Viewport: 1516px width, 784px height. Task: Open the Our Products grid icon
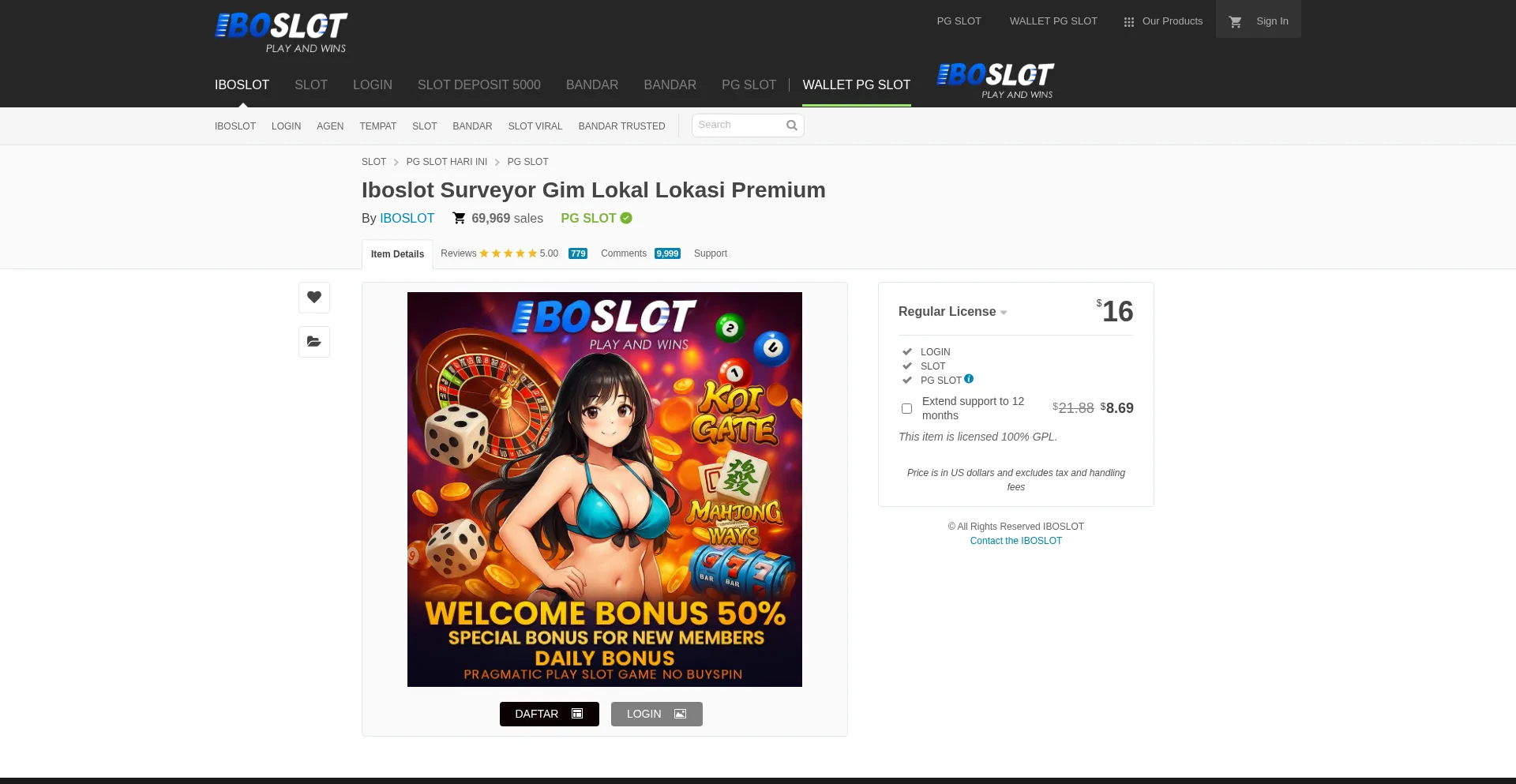tap(1129, 22)
